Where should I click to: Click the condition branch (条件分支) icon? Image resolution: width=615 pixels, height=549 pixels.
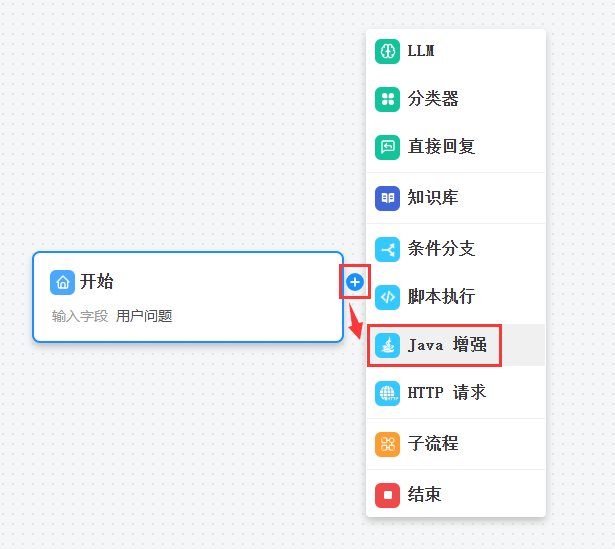[x=387, y=249]
